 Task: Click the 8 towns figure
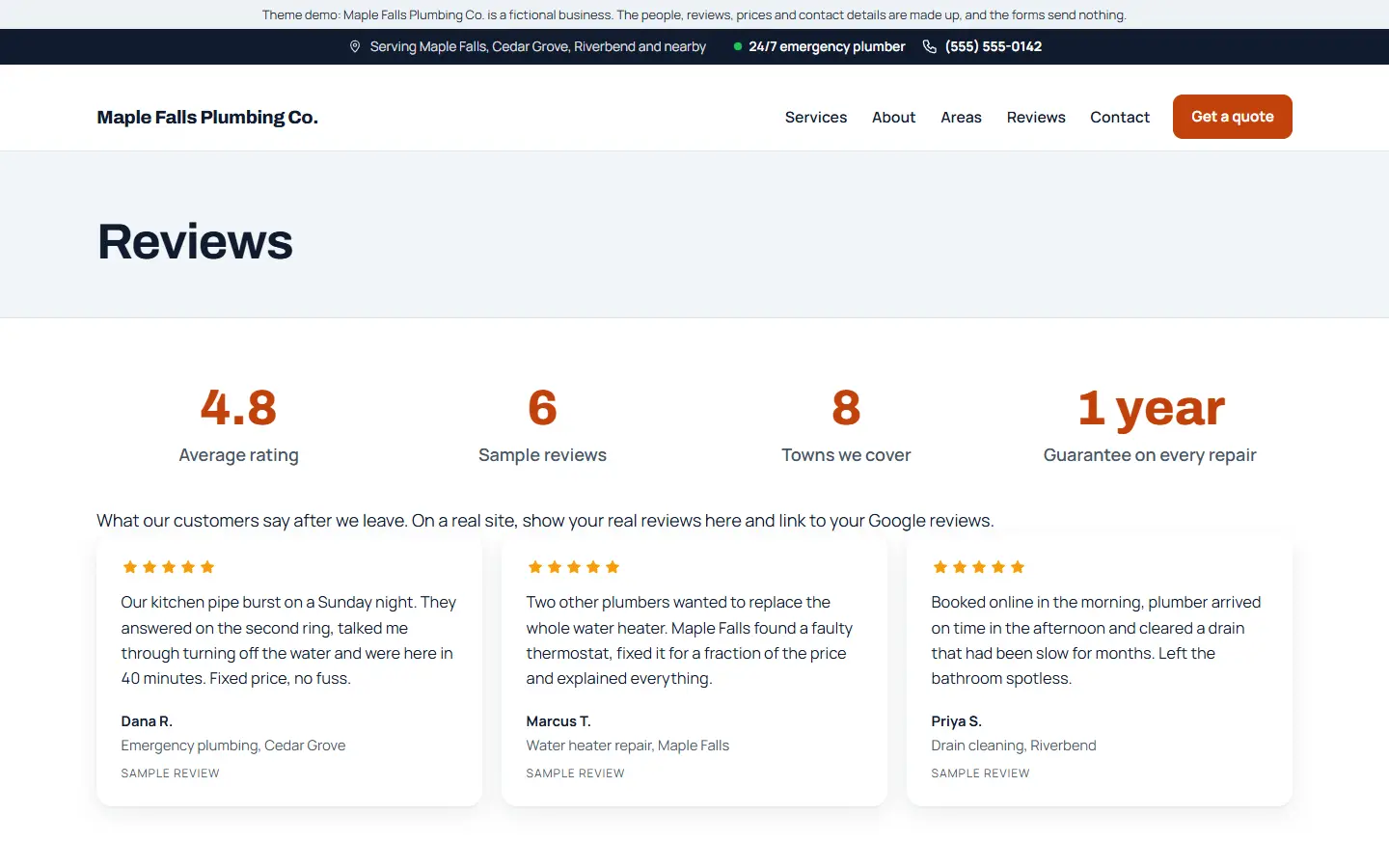[x=846, y=408]
